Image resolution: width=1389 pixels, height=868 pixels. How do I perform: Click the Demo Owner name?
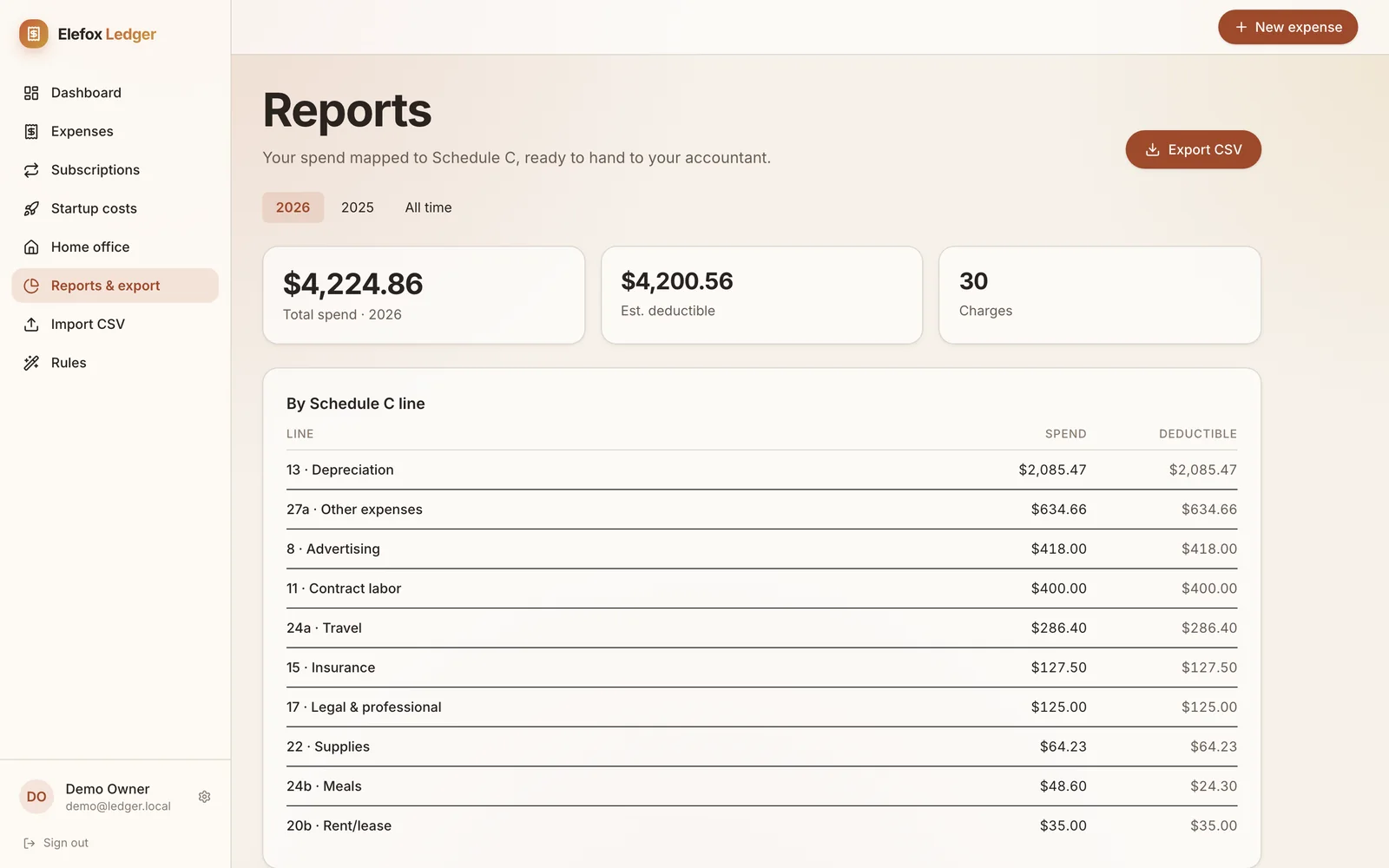click(x=108, y=789)
